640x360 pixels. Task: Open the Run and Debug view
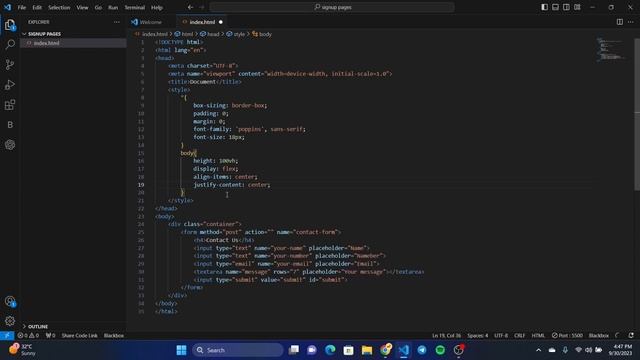click(10, 84)
